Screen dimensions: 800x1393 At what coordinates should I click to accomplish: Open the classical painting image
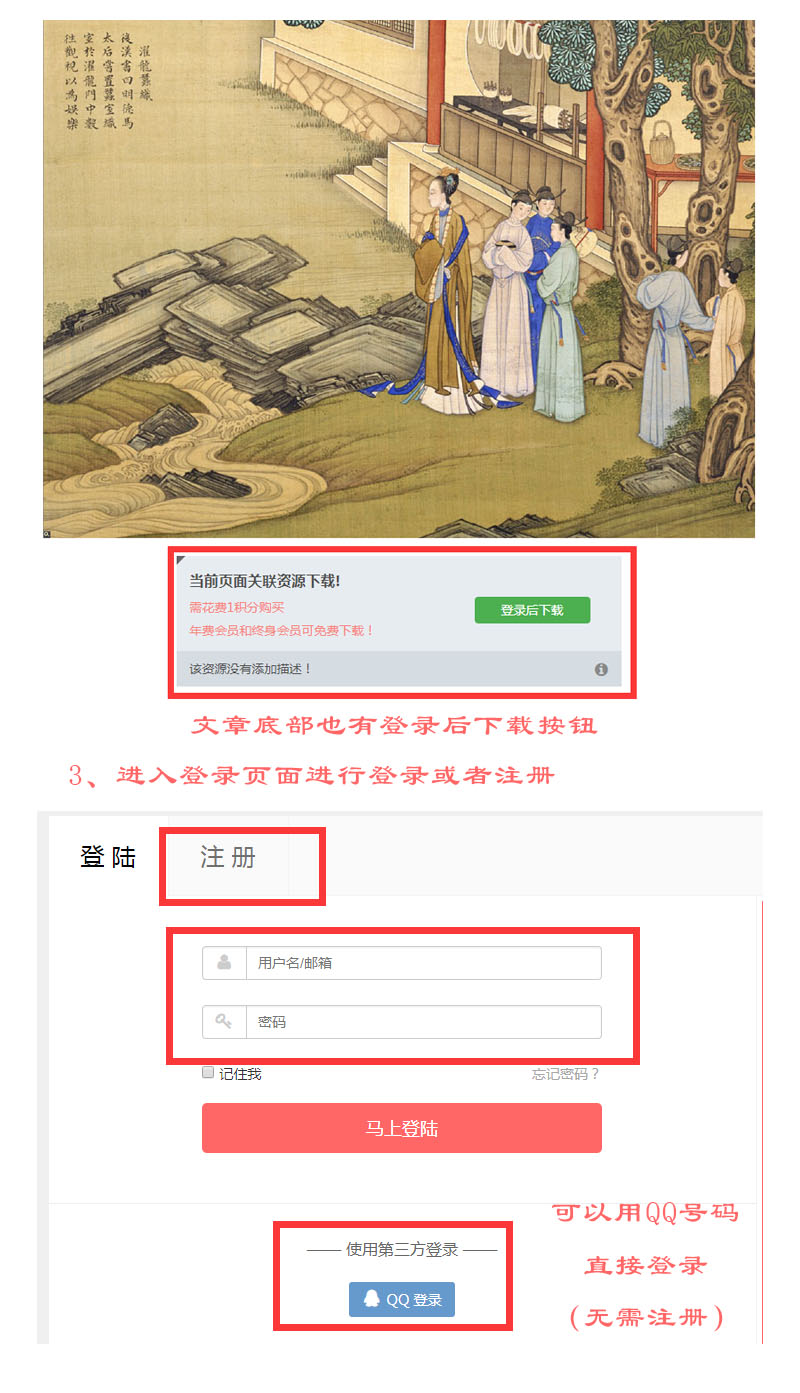(x=399, y=279)
